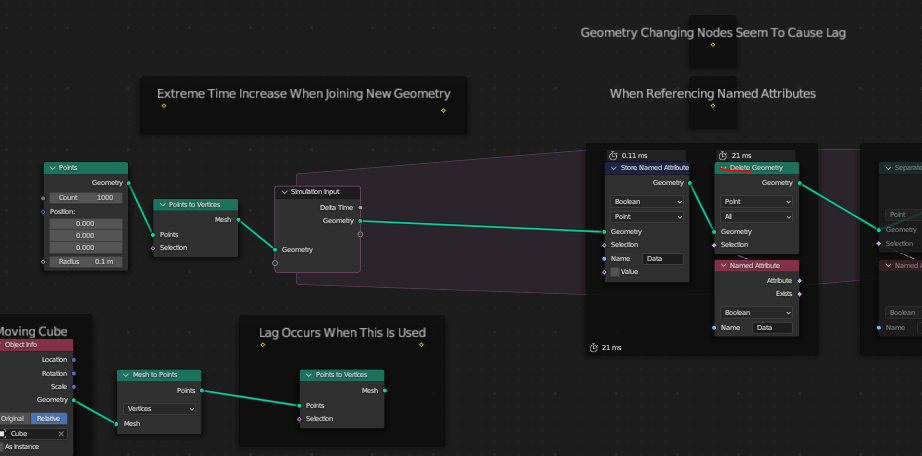This screenshot has height=456, width=922.
Task: Open the Point domain dropdown in Delete Geometry
Action: pos(756,202)
